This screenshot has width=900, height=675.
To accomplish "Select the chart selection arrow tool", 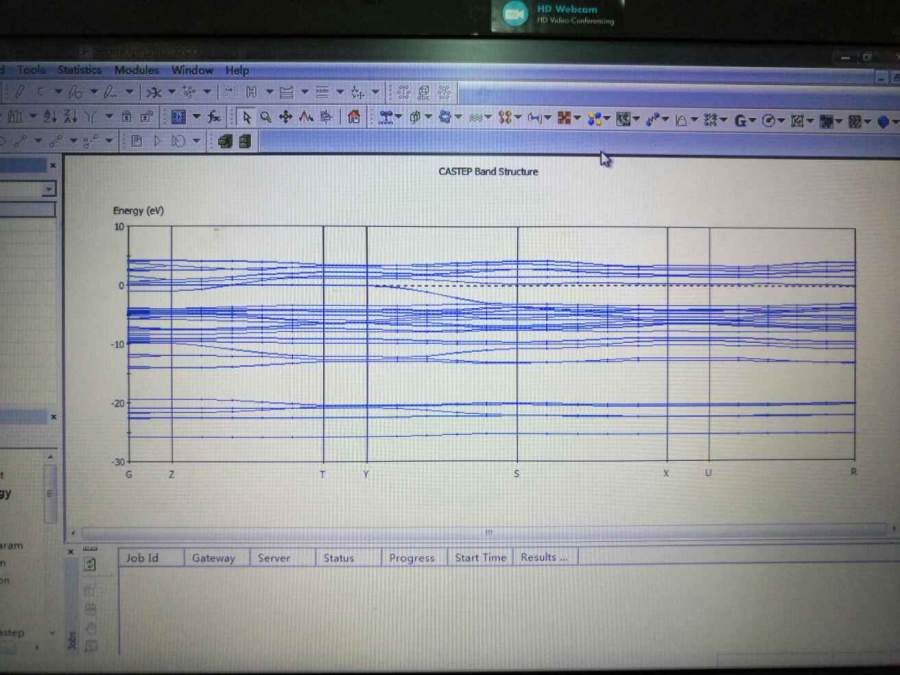I will click(x=246, y=117).
